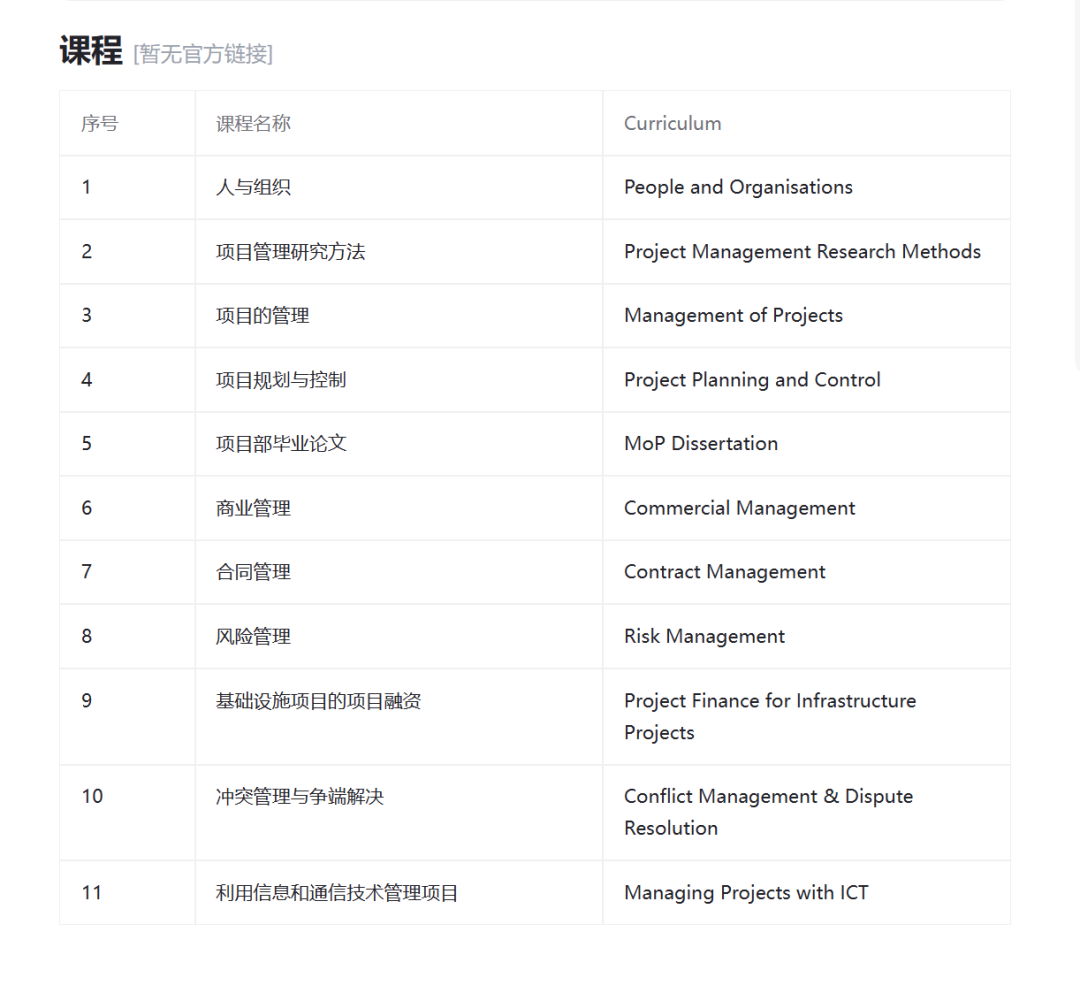Click the row number 10 cell
The height and width of the screenshot is (993, 1080).
92,797
